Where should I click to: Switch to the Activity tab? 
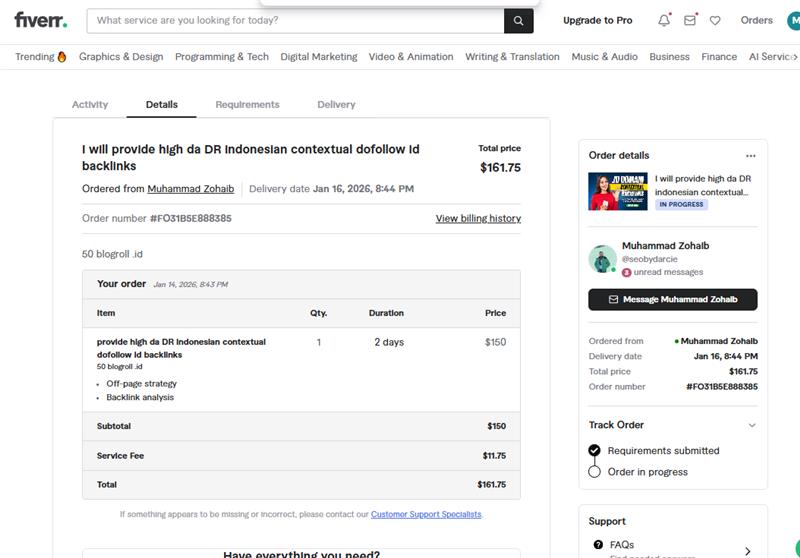click(x=90, y=105)
